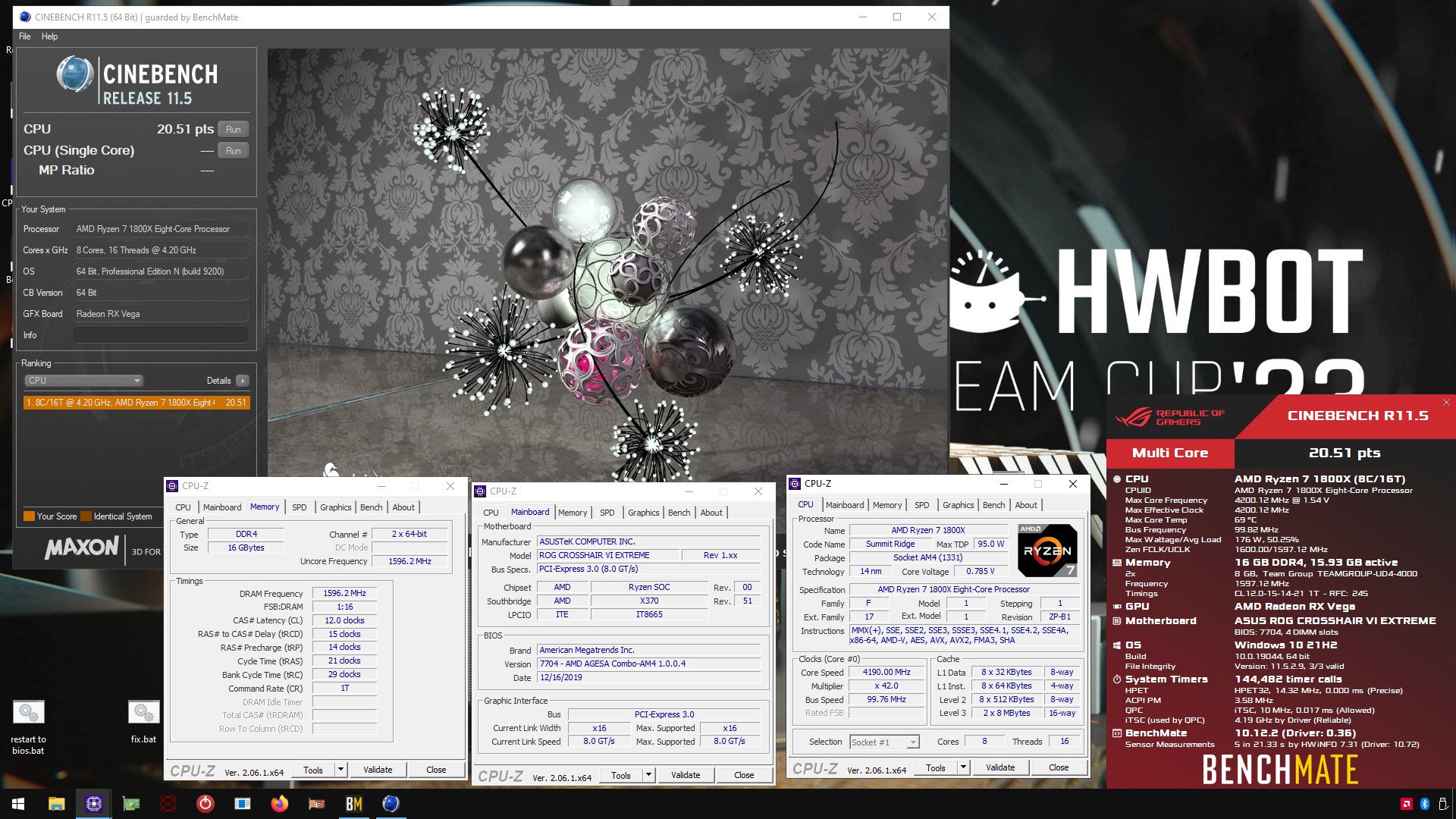
Task: Click the brown 'Identical System' legend swatch
Action: (x=86, y=516)
